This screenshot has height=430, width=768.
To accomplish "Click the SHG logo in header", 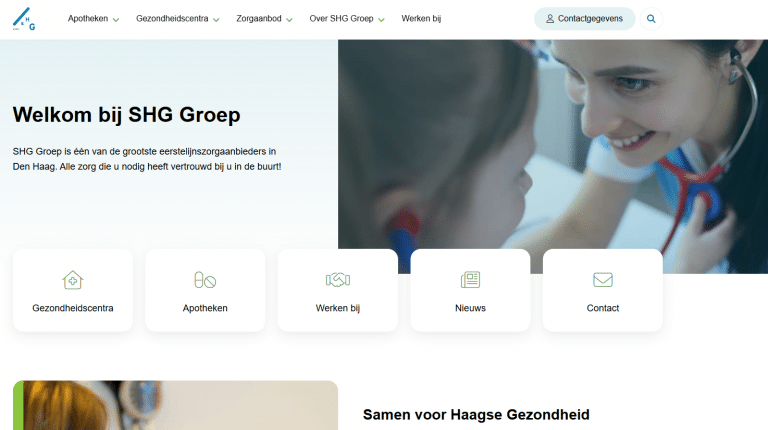I will pyautogui.click(x=24, y=19).
